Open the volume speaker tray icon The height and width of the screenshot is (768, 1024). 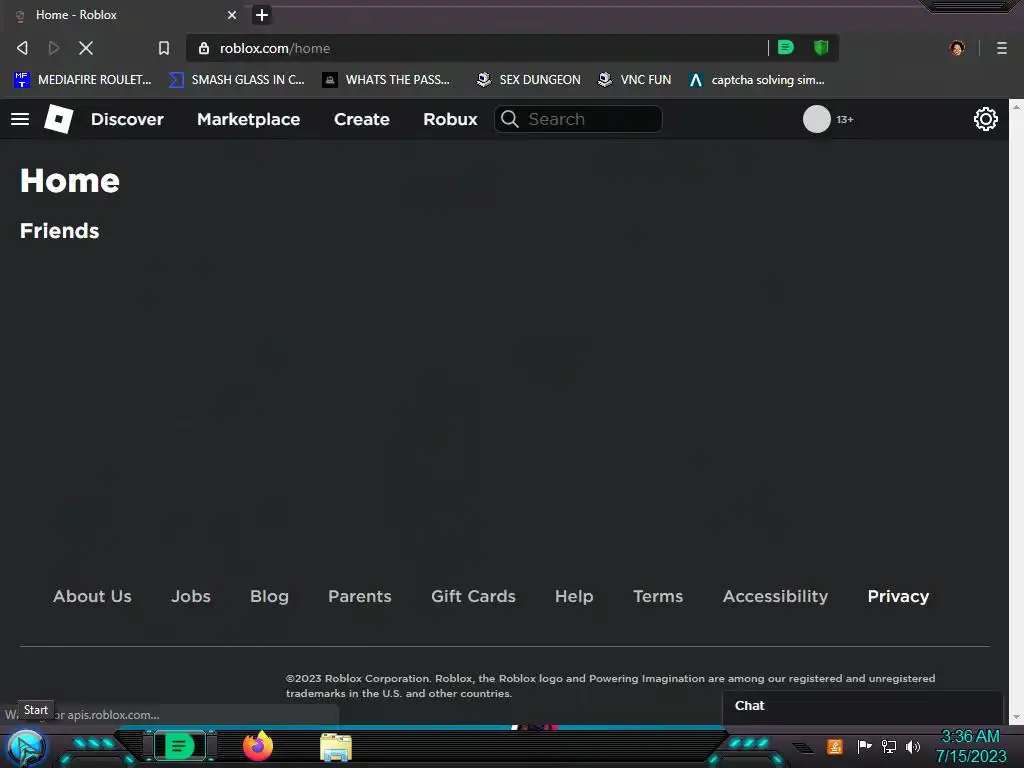(913, 746)
